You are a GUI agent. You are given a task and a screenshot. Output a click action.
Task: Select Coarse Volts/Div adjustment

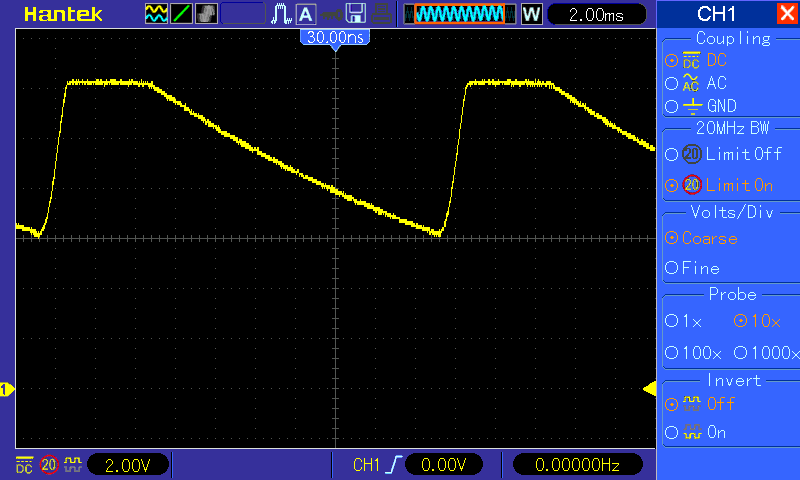pyautogui.click(x=701, y=238)
